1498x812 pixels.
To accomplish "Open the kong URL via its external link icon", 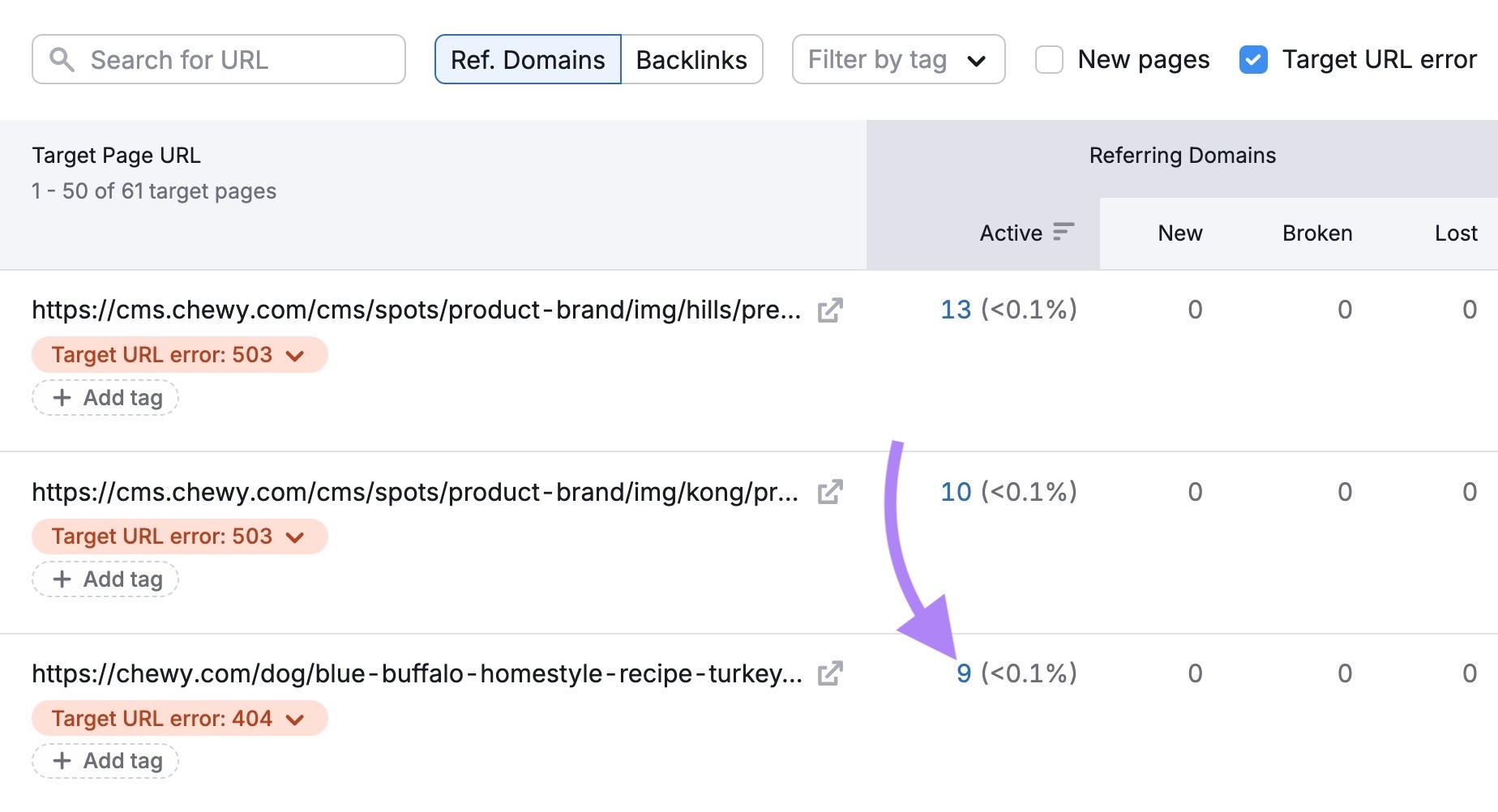I will 830,491.
